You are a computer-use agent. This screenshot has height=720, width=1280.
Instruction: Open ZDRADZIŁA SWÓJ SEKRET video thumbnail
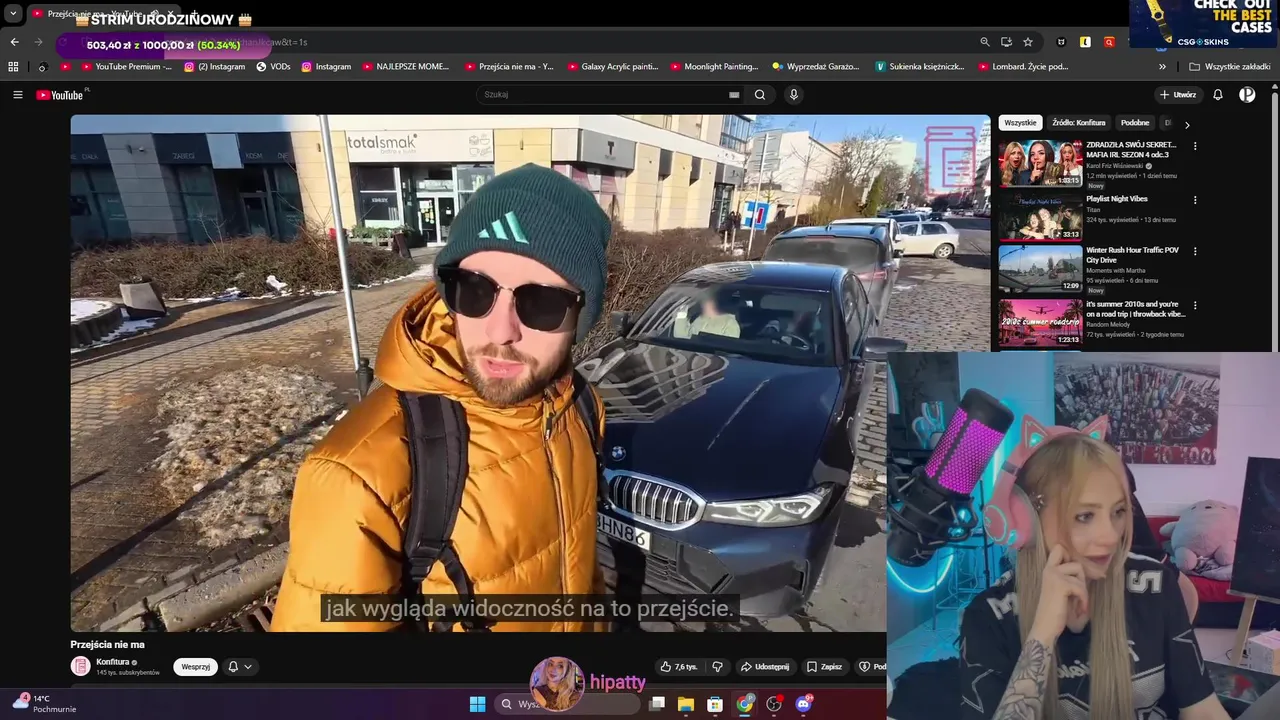1040,163
